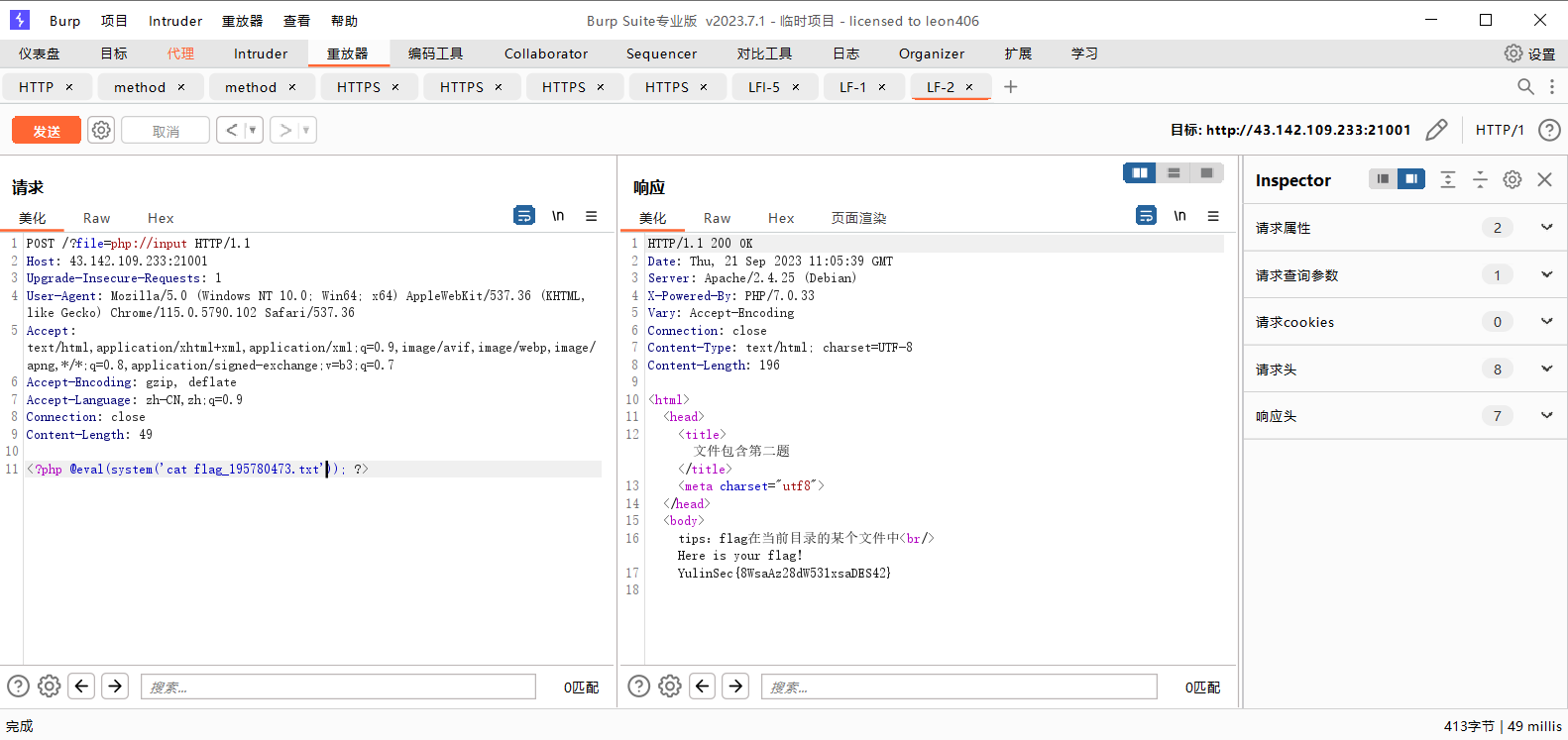Viewport: 1568px width, 740px height.
Task: Toggle response word wrap icon
Action: point(1146,215)
